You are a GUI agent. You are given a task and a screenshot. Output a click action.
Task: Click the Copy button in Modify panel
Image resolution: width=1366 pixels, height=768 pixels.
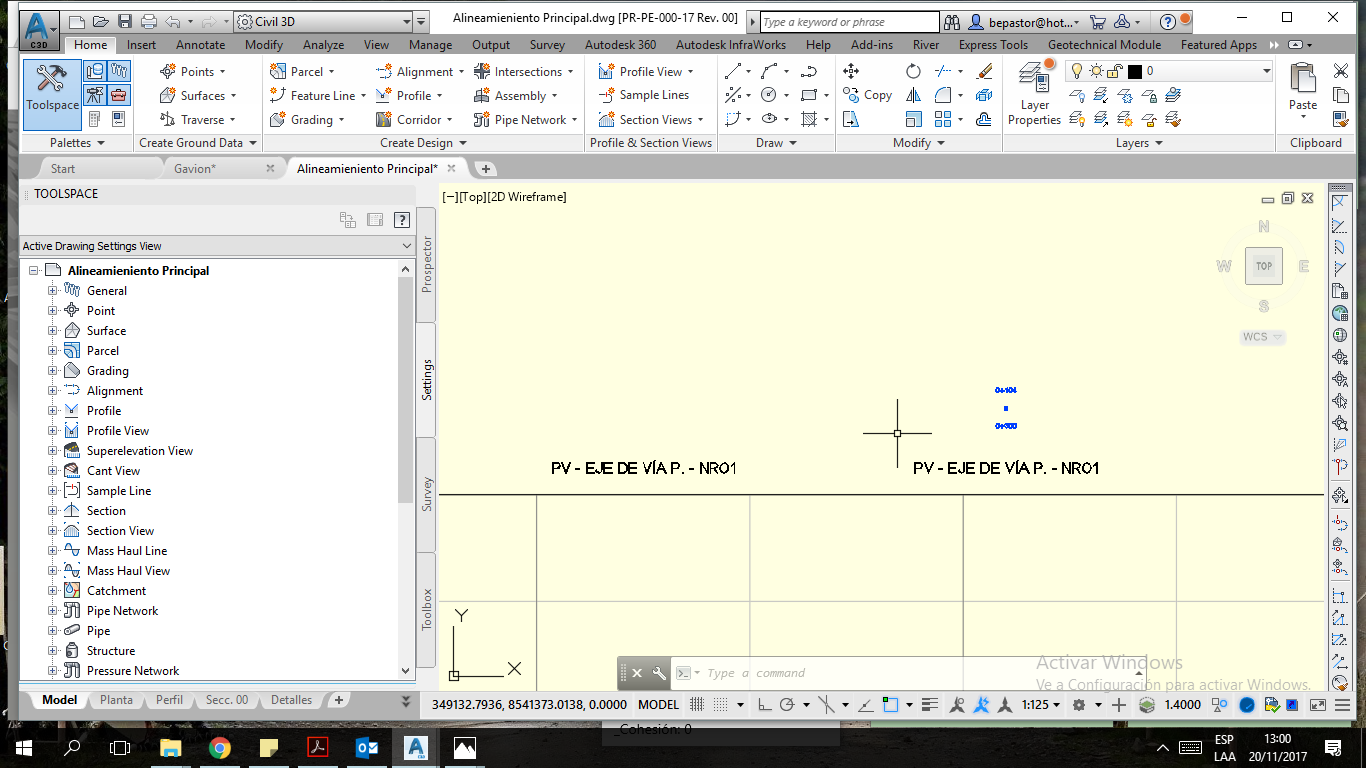pos(867,95)
